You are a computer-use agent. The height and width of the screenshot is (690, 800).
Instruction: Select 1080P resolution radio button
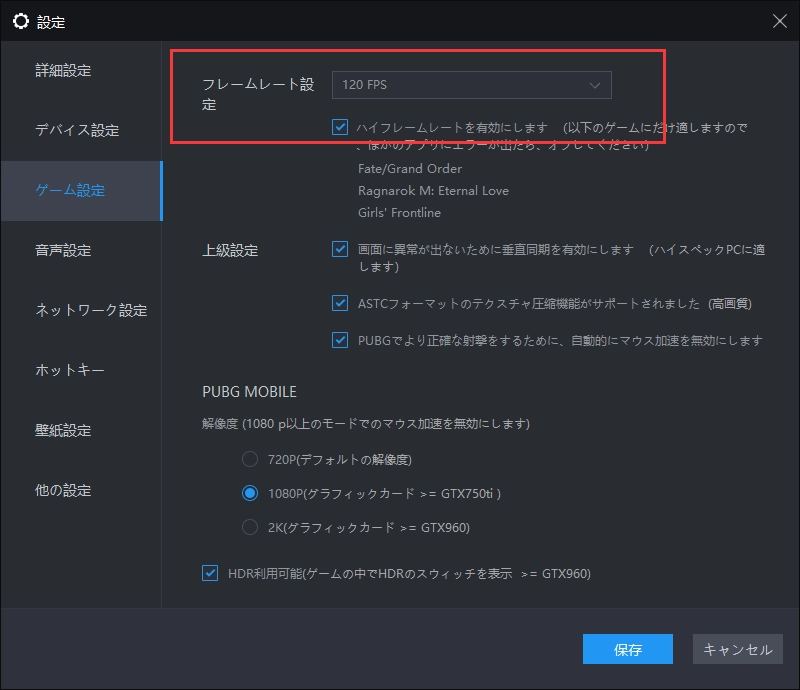[x=249, y=493]
